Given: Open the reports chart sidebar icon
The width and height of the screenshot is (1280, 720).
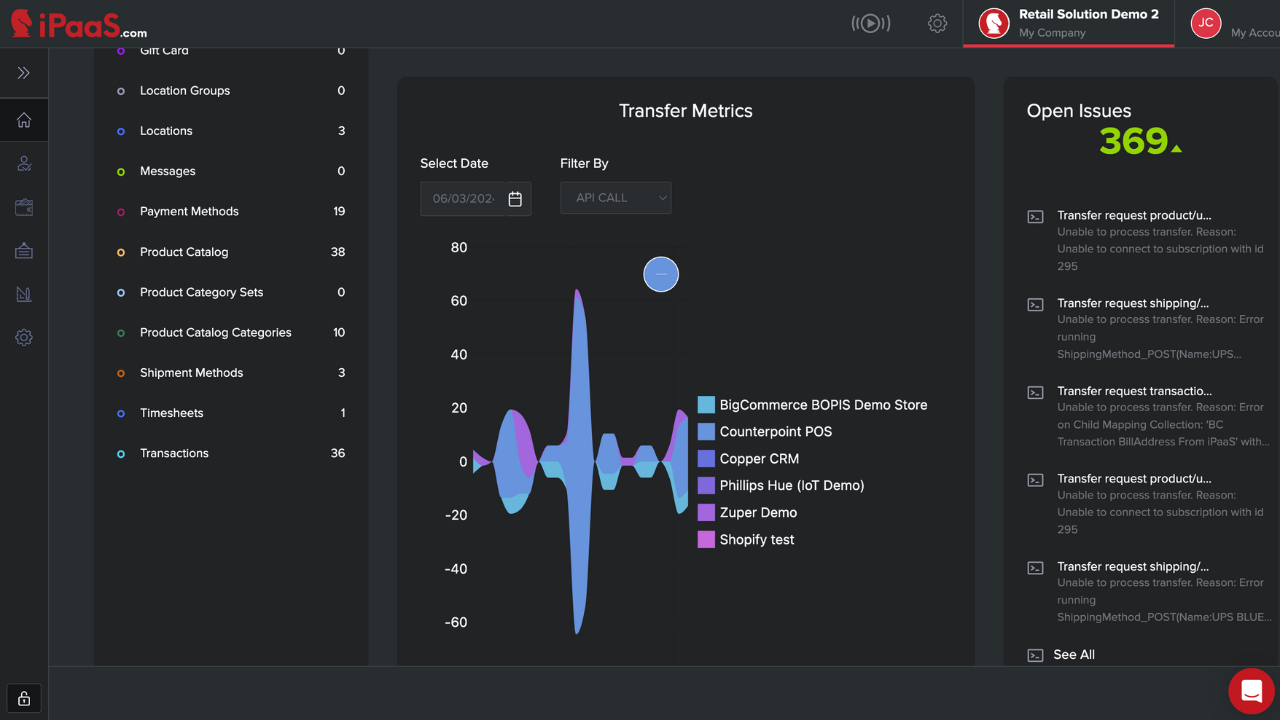Looking at the screenshot, I should (x=24, y=294).
